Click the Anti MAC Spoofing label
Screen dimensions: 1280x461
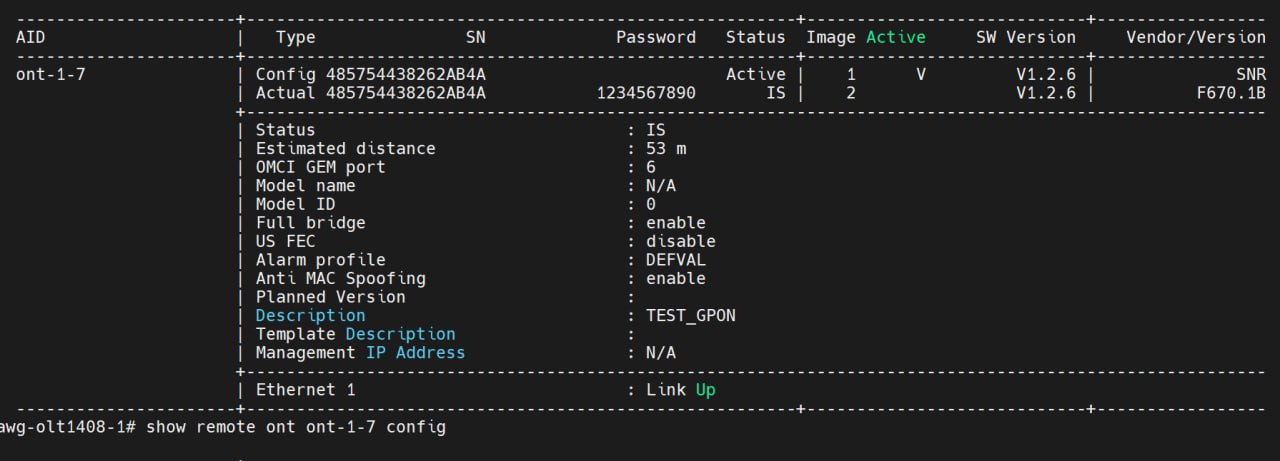(340, 278)
